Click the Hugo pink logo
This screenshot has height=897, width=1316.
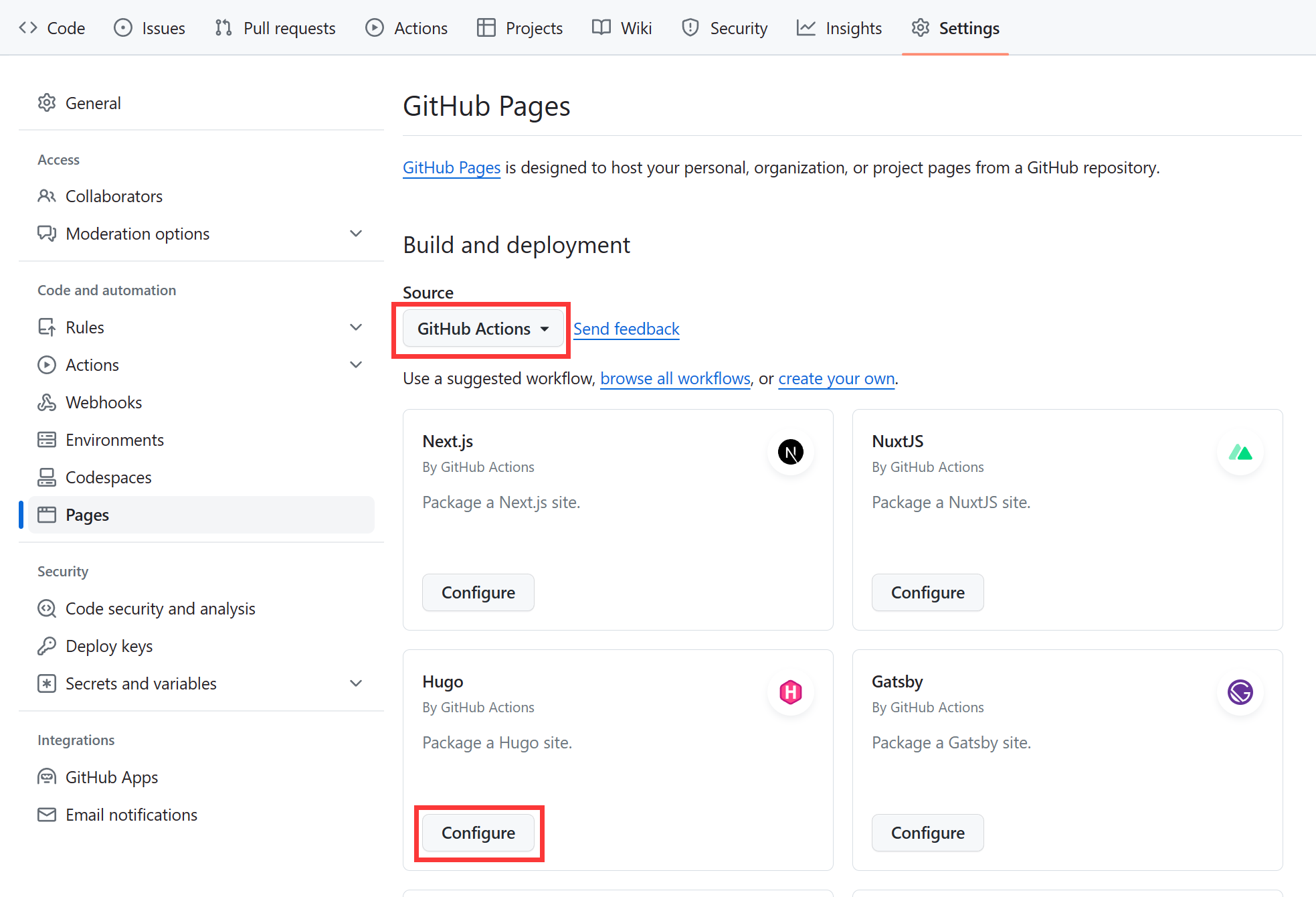[791, 692]
